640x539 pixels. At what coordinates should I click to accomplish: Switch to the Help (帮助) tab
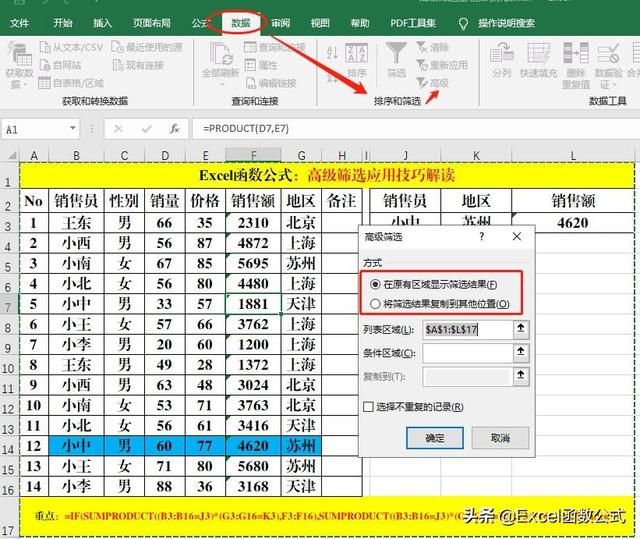coord(360,23)
